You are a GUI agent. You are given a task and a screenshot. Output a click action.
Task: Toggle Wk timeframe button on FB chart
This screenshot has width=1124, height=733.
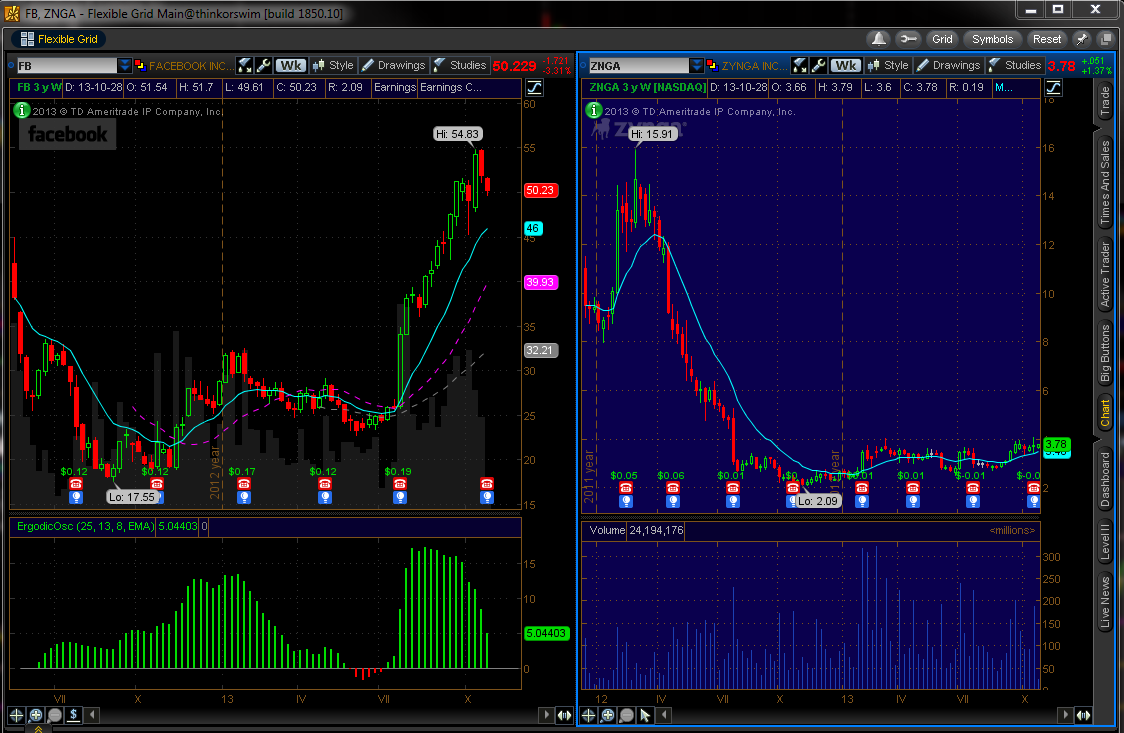(x=290, y=66)
